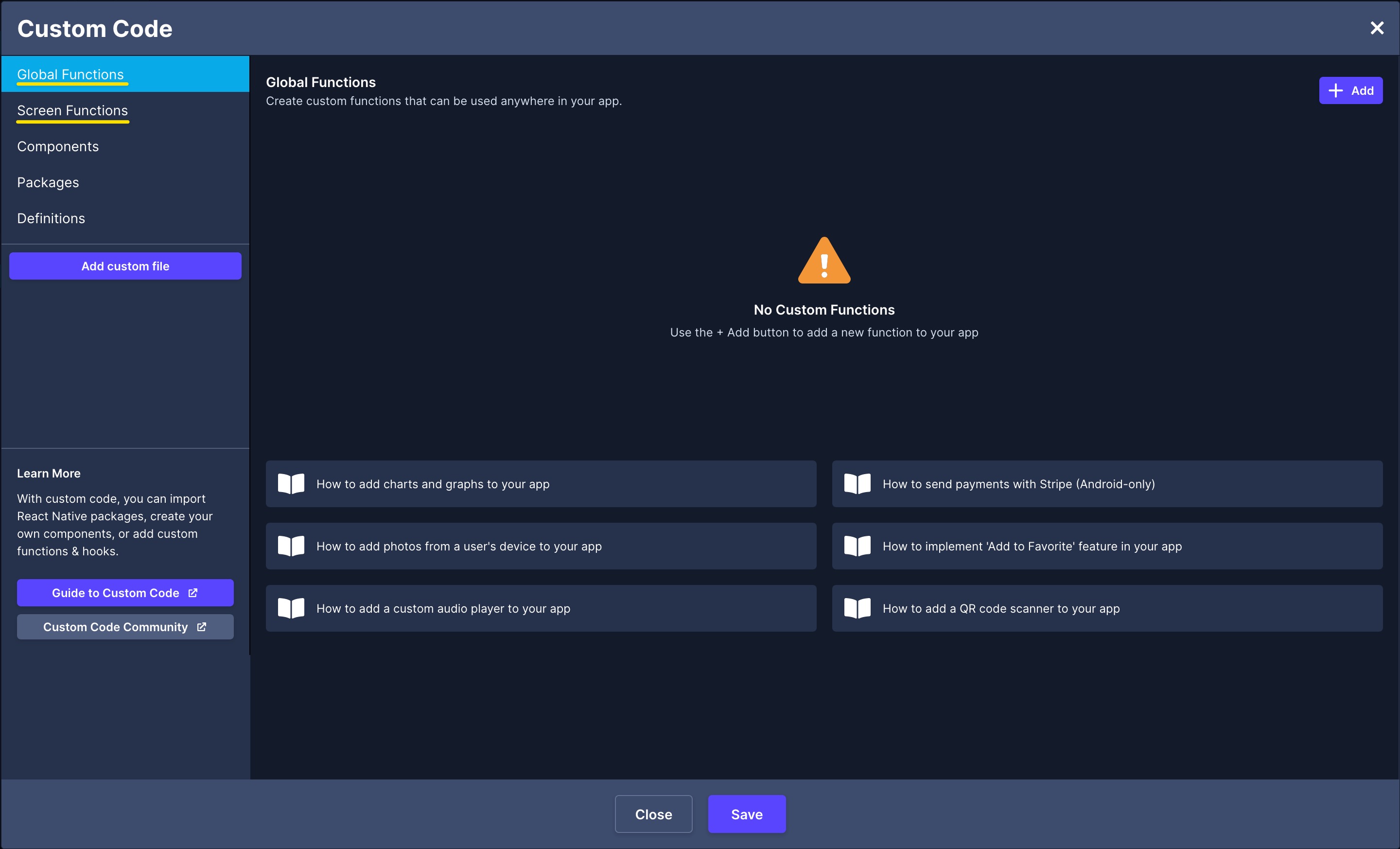This screenshot has height=849, width=1400.
Task: Click the Add function button
Action: pyautogui.click(x=1350, y=90)
